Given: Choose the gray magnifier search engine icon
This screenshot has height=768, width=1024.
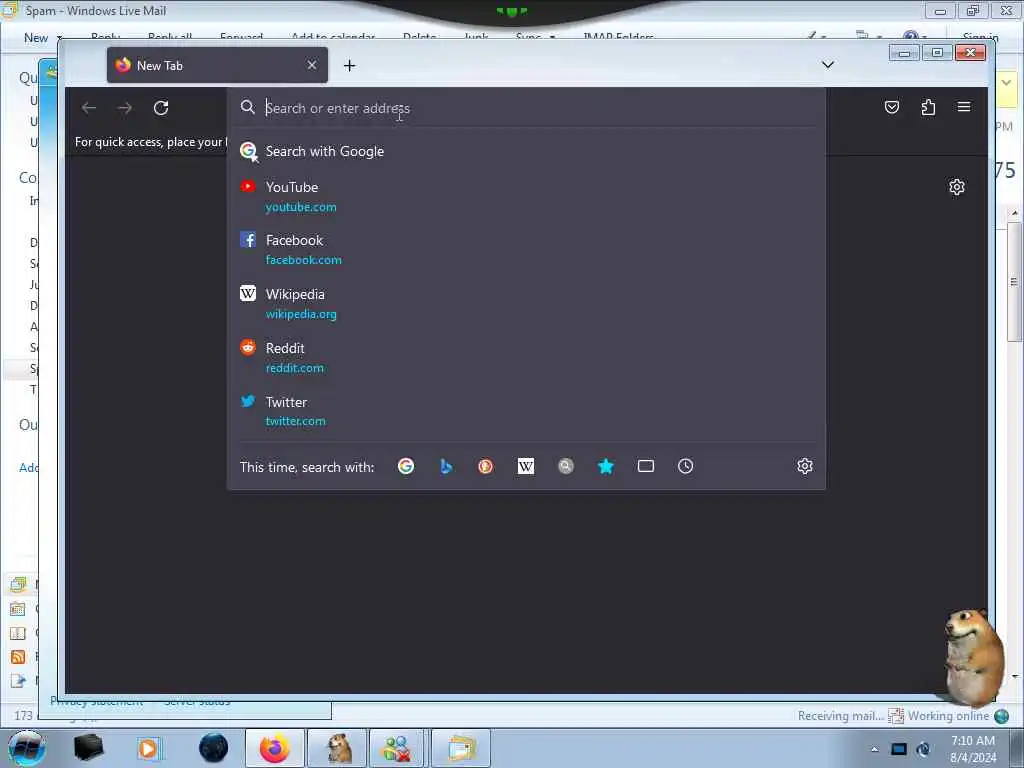Looking at the screenshot, I should [566, 466].
